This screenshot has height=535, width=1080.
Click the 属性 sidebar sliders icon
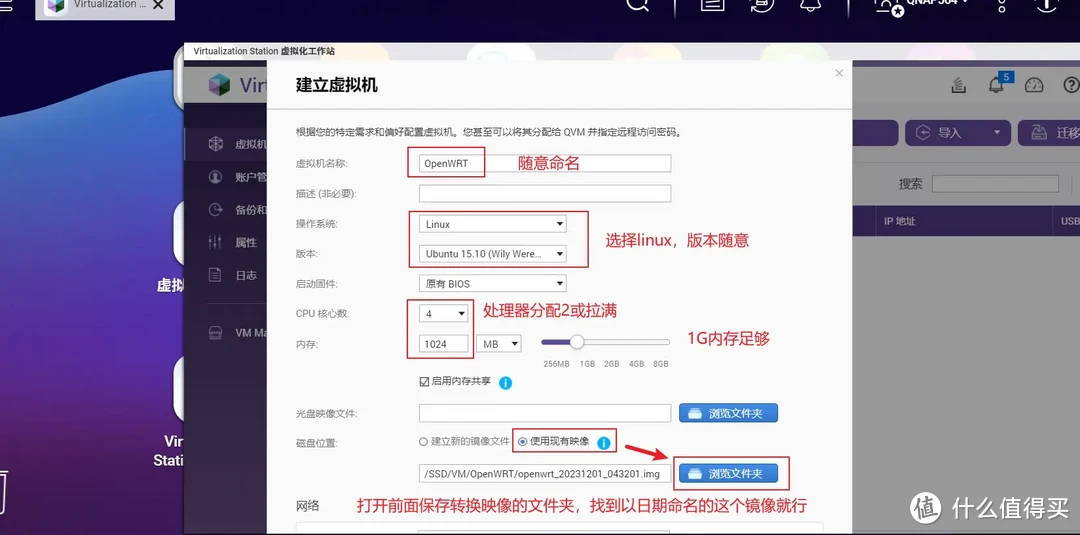(x=215, y=242)
